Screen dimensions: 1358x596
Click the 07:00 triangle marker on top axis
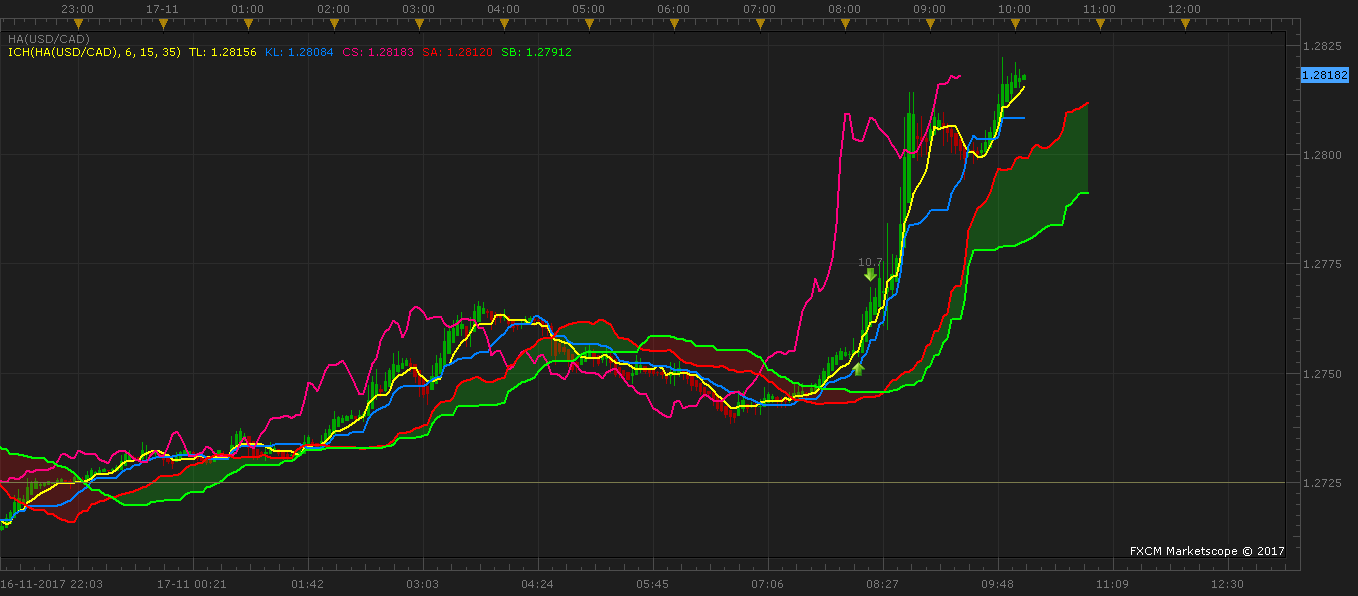click(x=759, y=23)
